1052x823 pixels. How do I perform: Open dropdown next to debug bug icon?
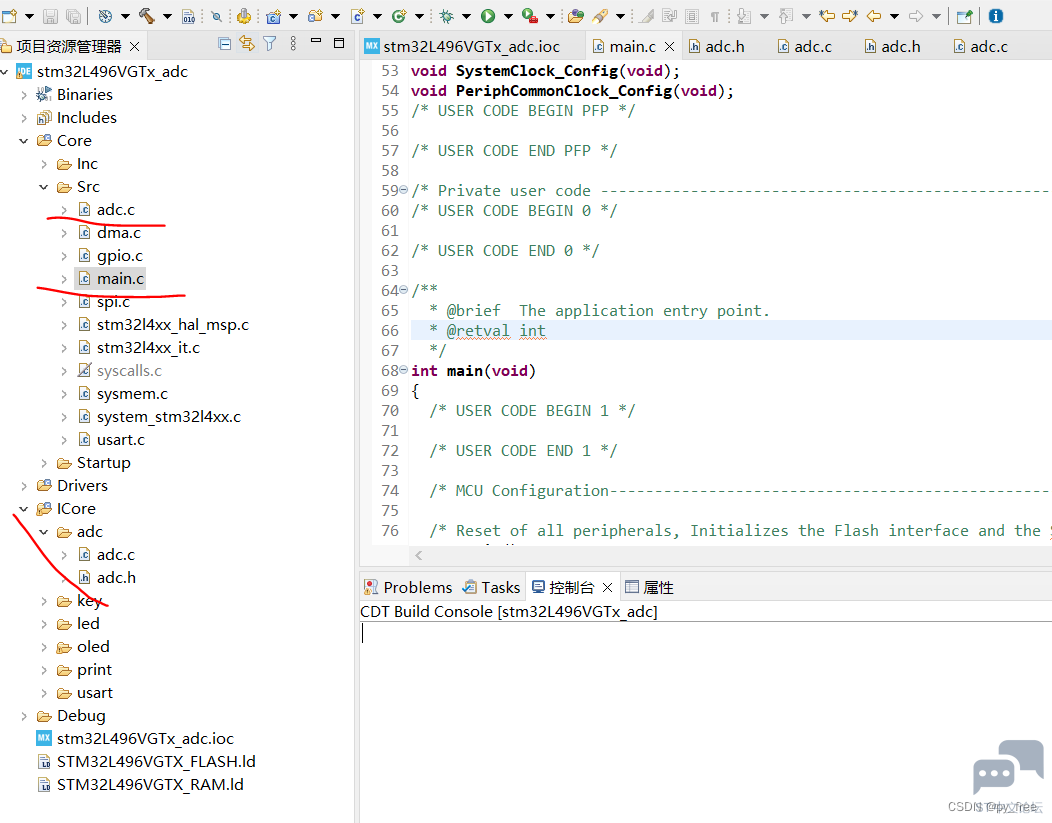coord(466,15)
